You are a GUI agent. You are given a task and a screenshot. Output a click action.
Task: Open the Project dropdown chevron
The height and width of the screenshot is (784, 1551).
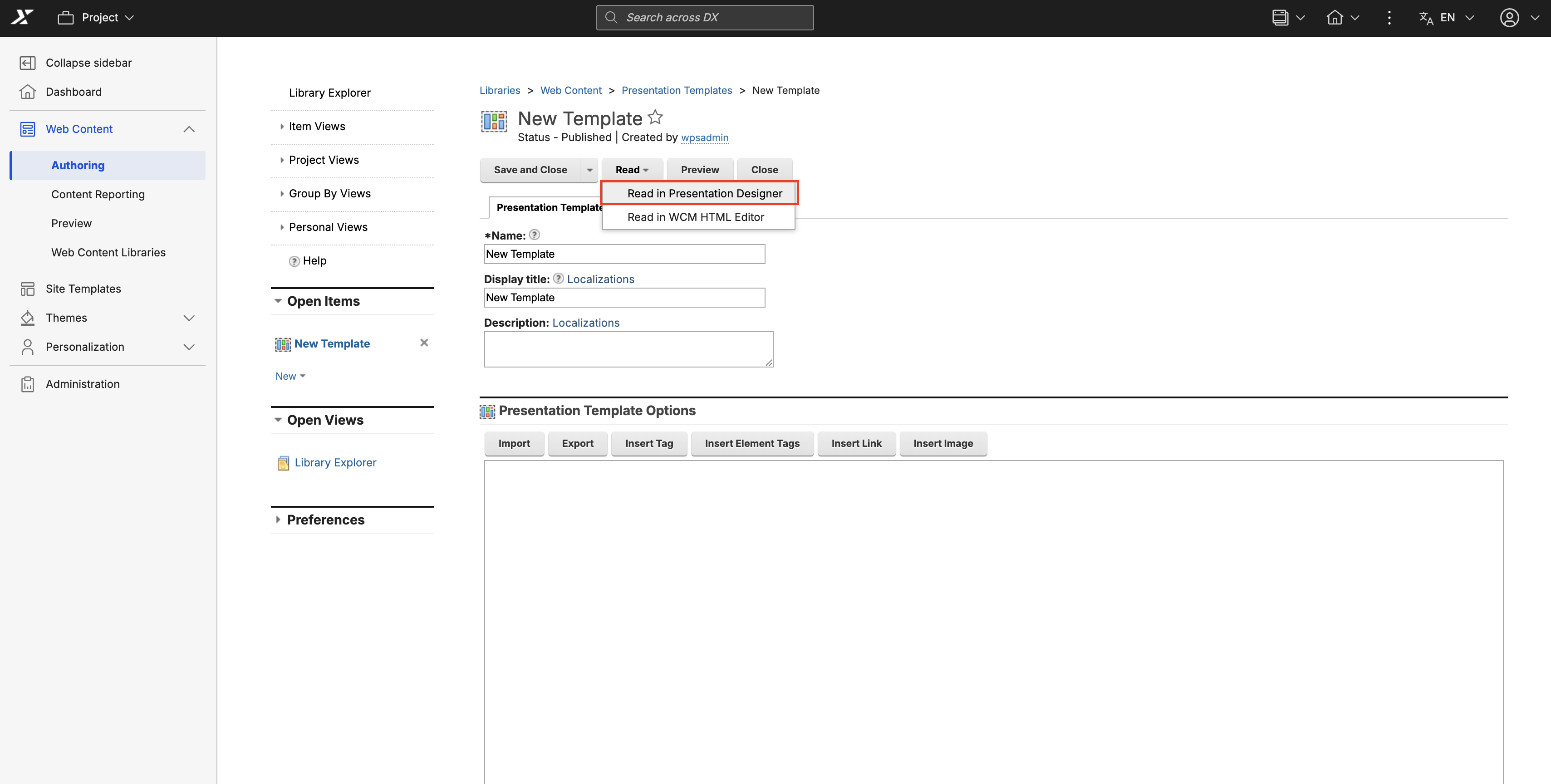pos(129,18)
